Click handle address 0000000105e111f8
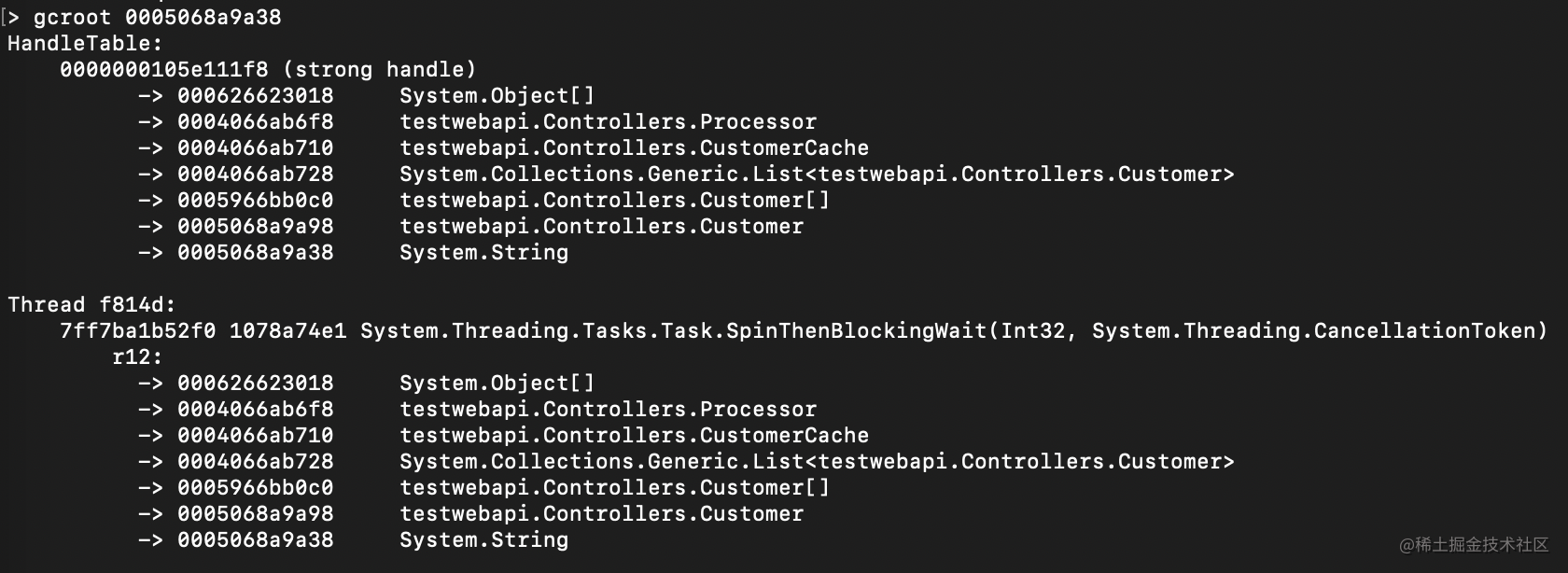The width and height of the screenshot is (1568, 573). 163,70
